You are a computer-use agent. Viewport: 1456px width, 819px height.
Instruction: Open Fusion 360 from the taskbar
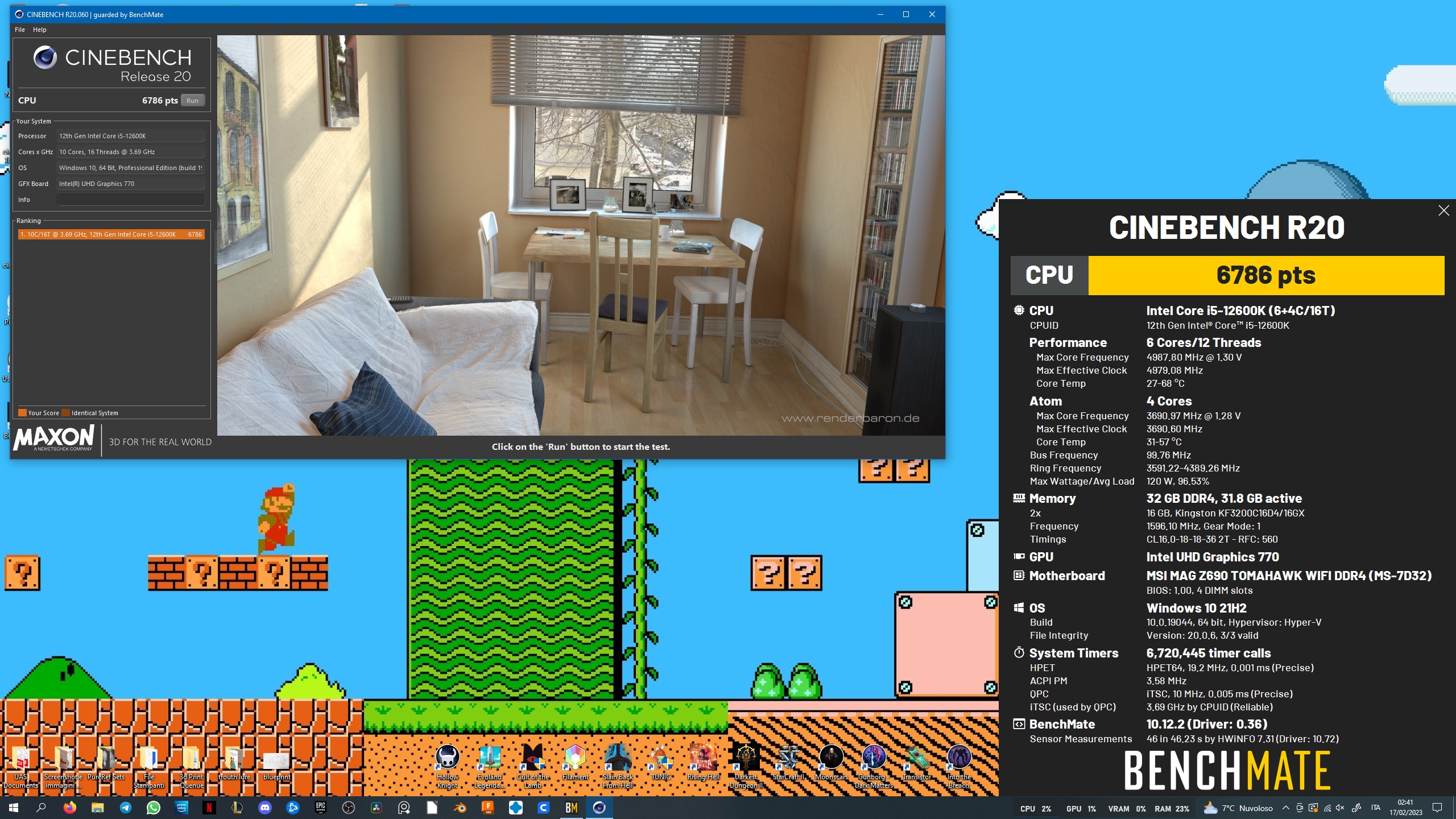click(487, 808)
